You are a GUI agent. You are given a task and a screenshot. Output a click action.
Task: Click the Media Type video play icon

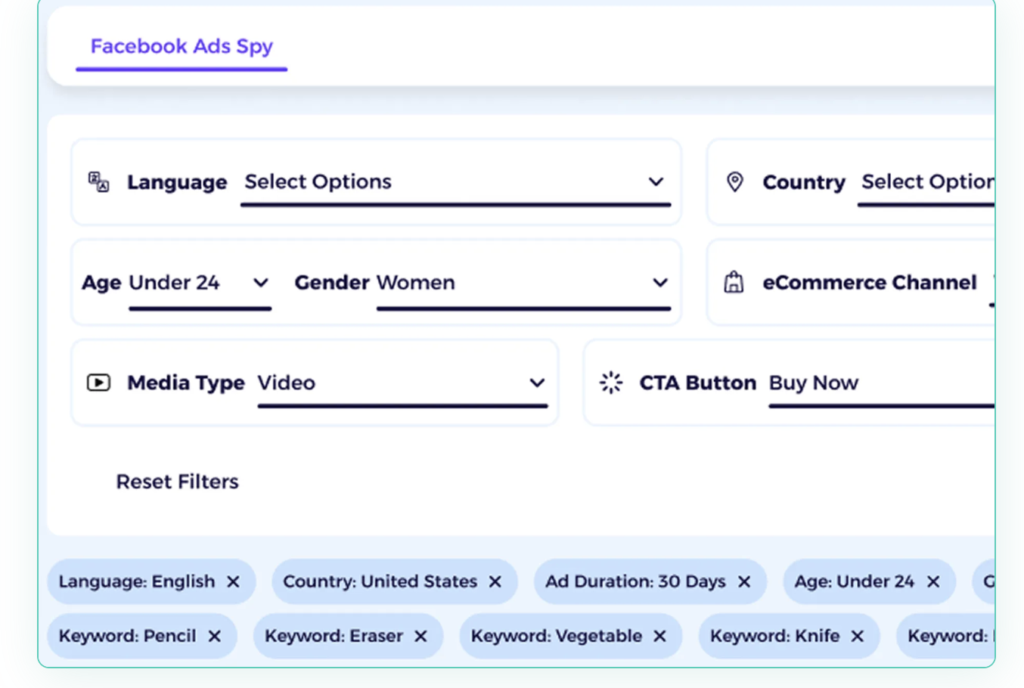coord(99,382)
